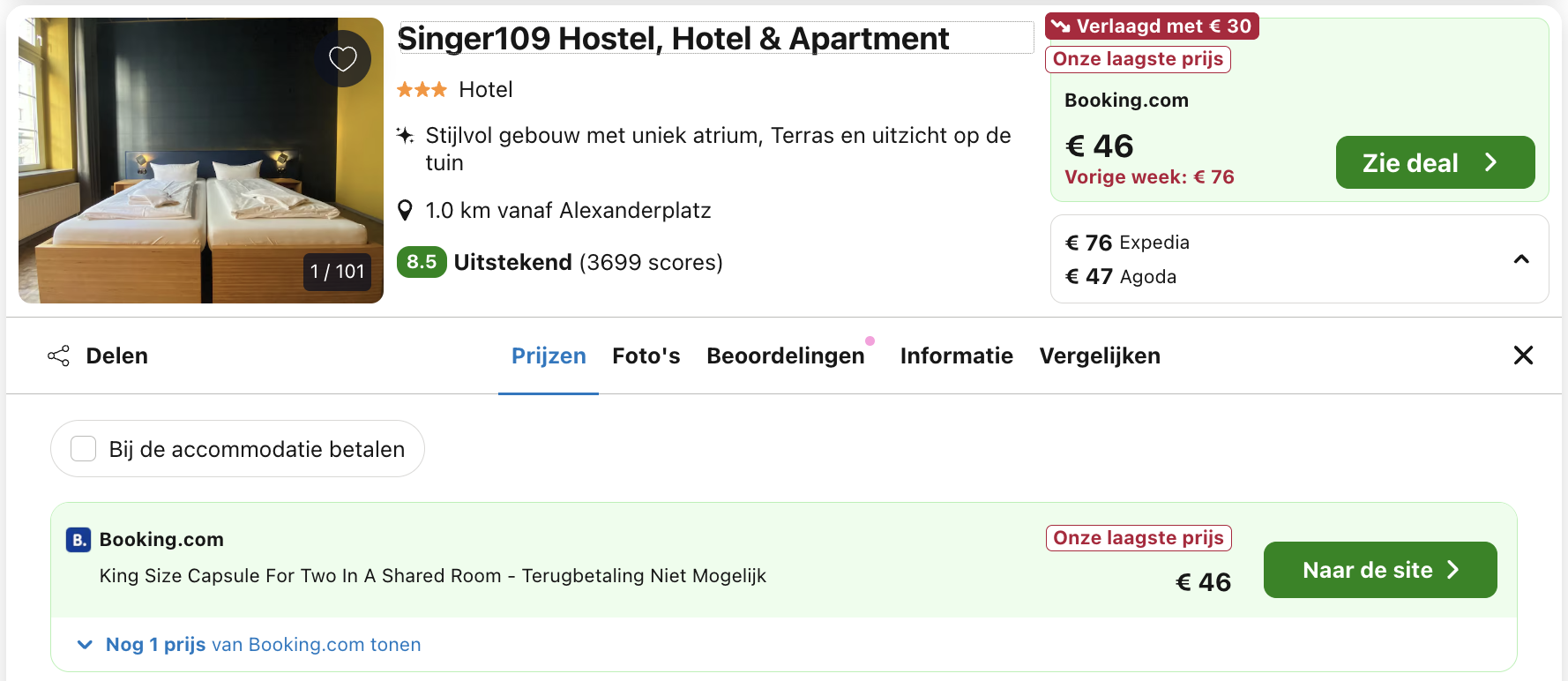The image size is (1568, 681).
Task: Open the Beoordelingen tab
Action: (785, 355)
